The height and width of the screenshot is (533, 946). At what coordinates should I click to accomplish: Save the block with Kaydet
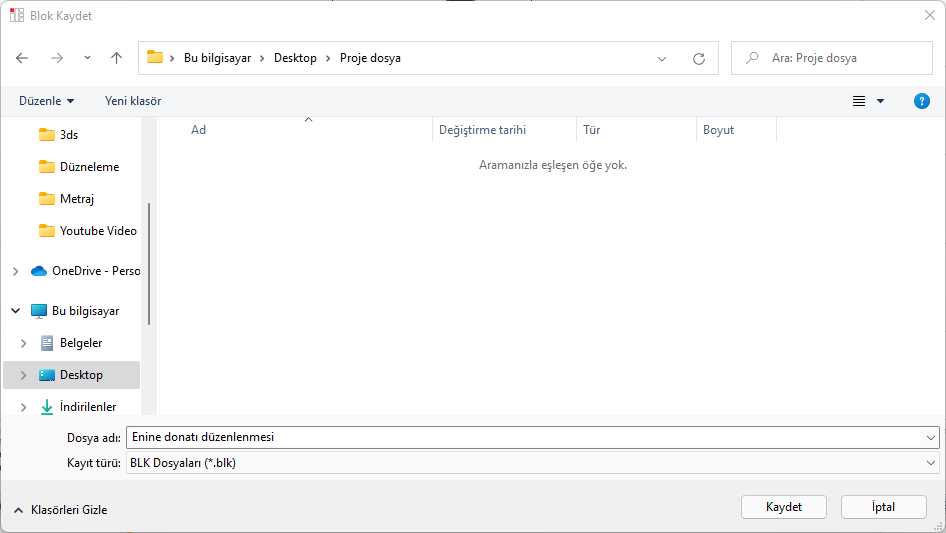coord(784,507)
